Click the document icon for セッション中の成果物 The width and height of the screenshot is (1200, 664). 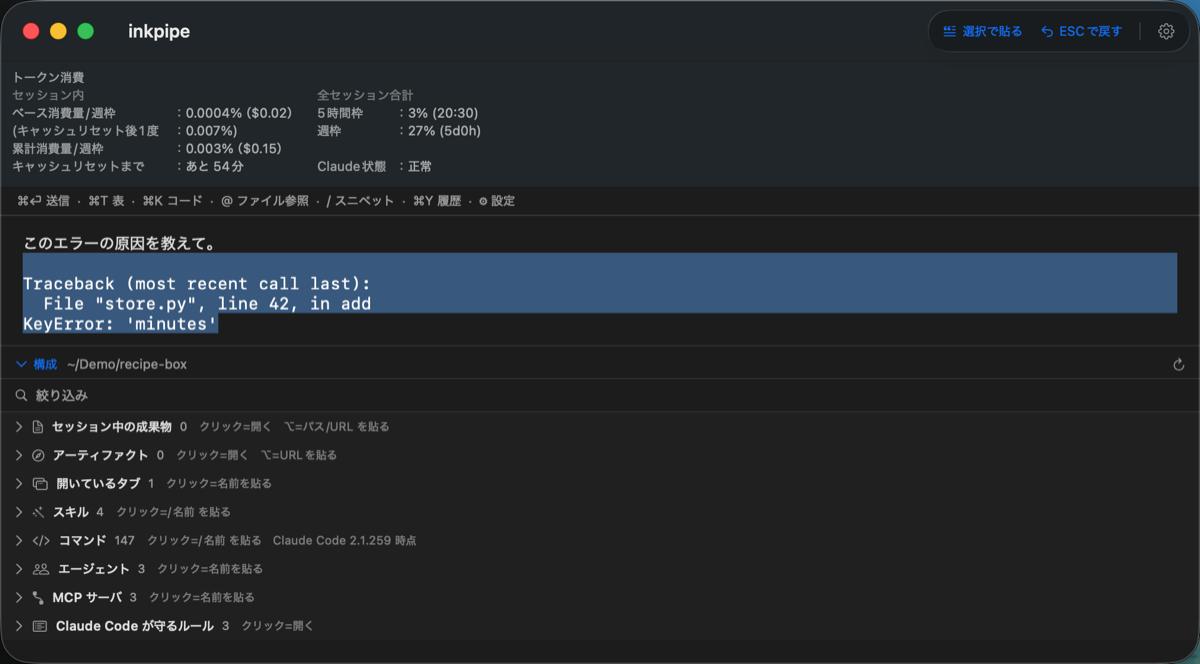38,427
